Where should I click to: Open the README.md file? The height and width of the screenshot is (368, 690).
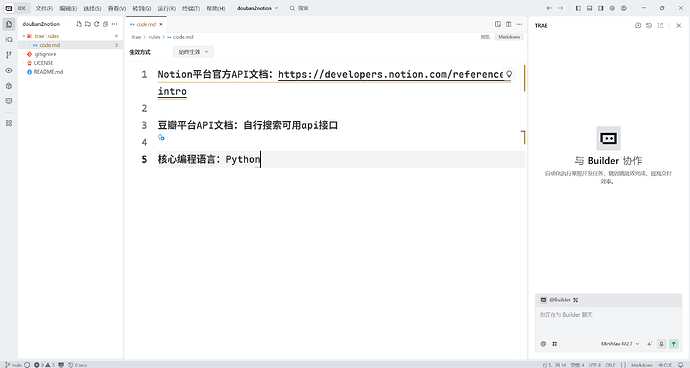[48, 72]
